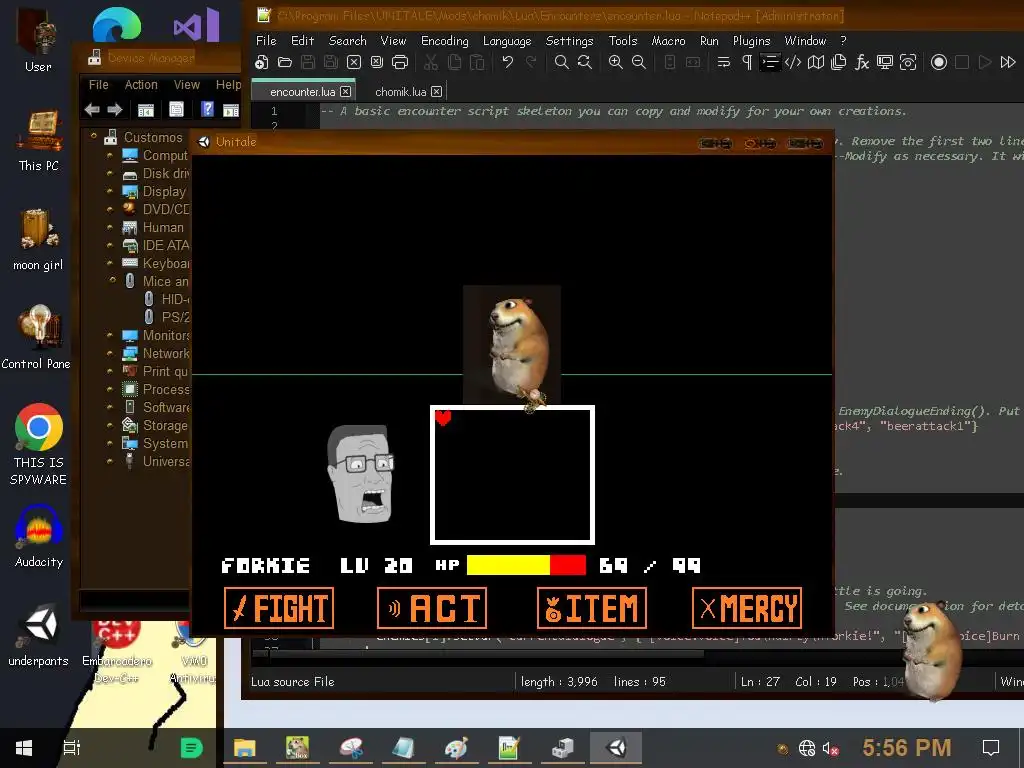Click the New file icon in Notepad++ toolbar

tap(262, 62)
